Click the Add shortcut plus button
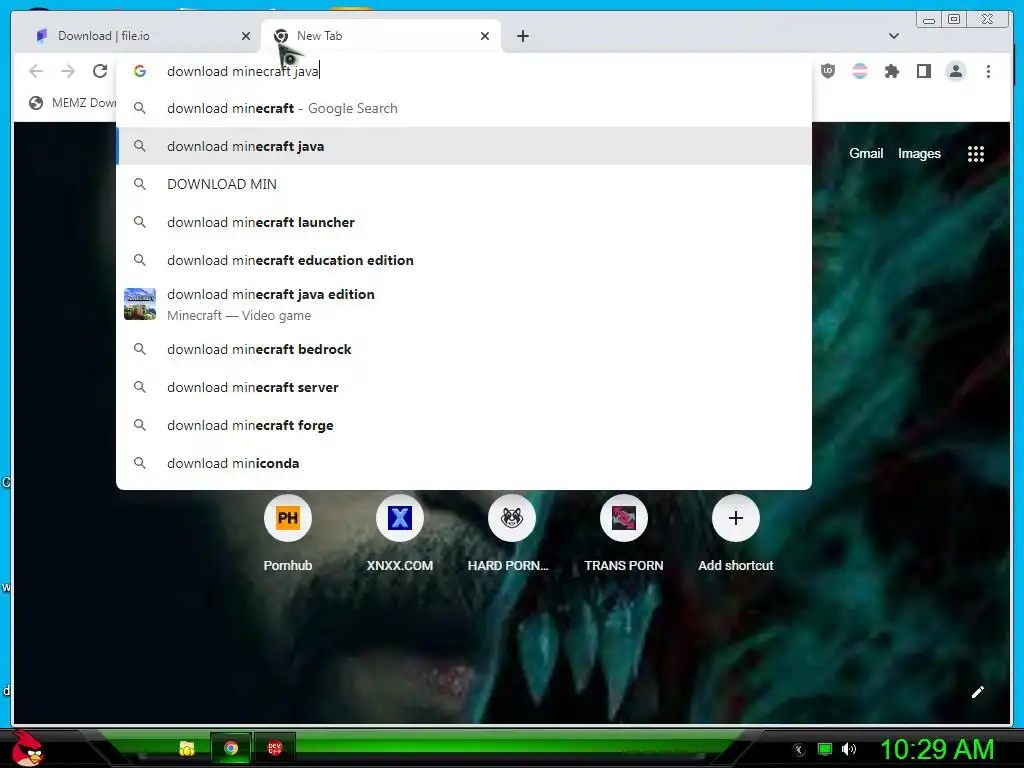 tap(735, 519)
